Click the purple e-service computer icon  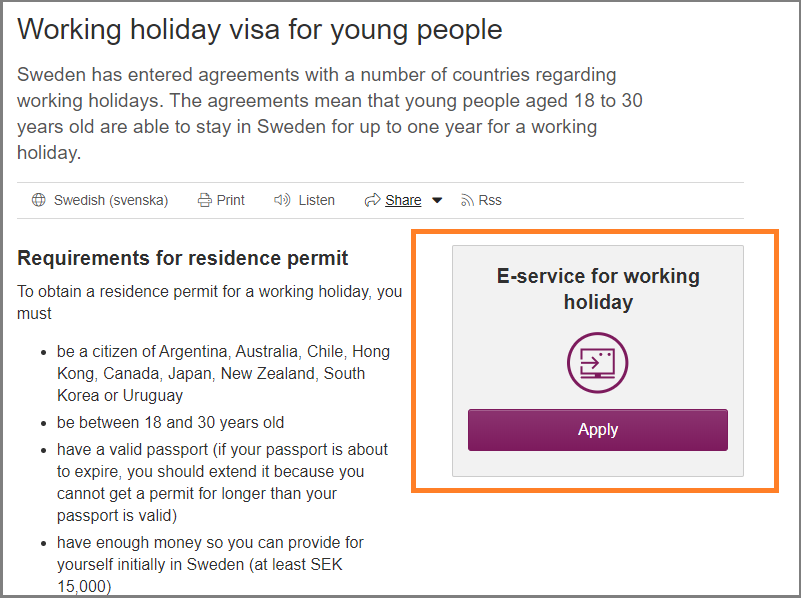597,362
